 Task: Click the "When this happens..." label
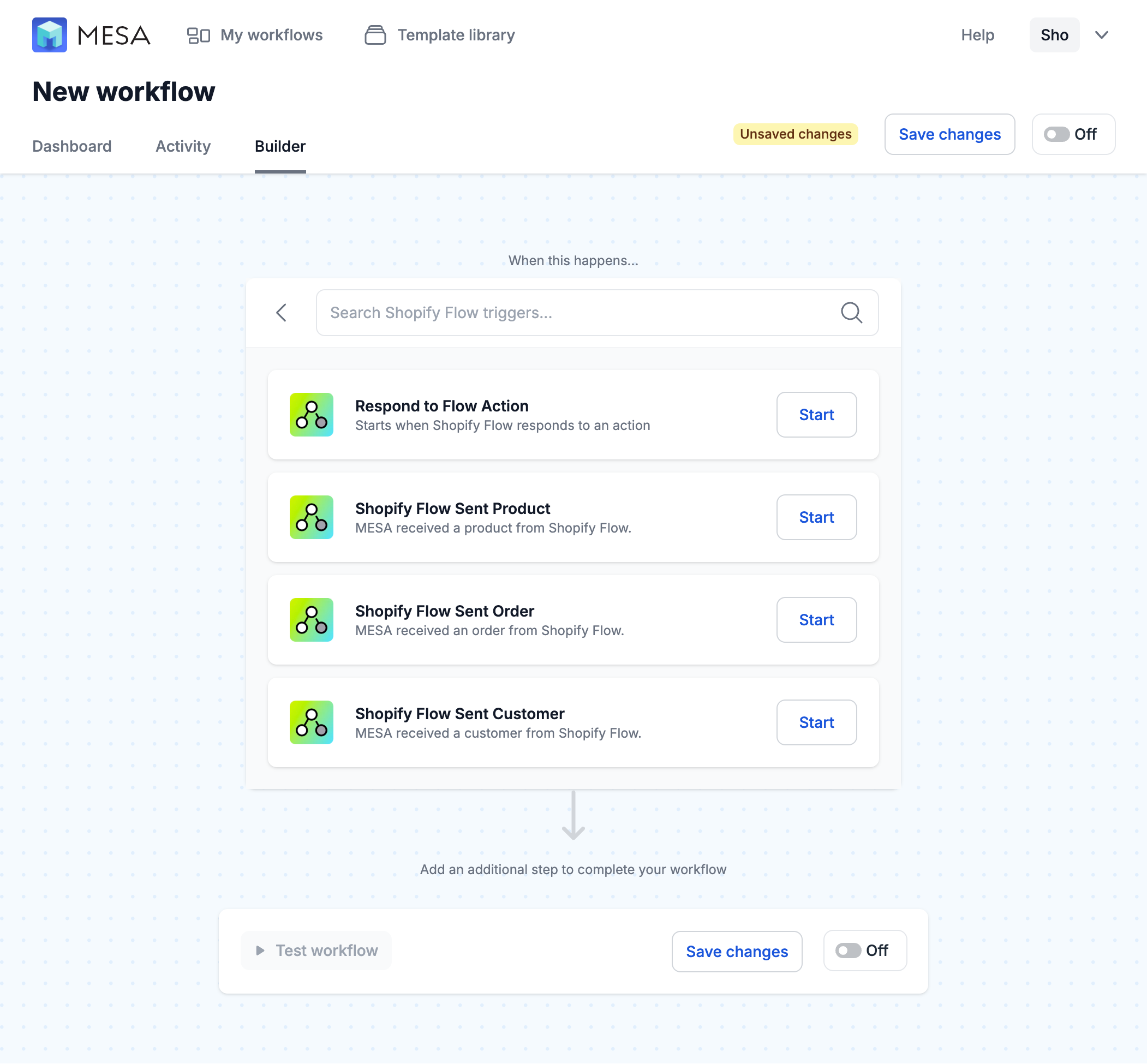(573, 260)
